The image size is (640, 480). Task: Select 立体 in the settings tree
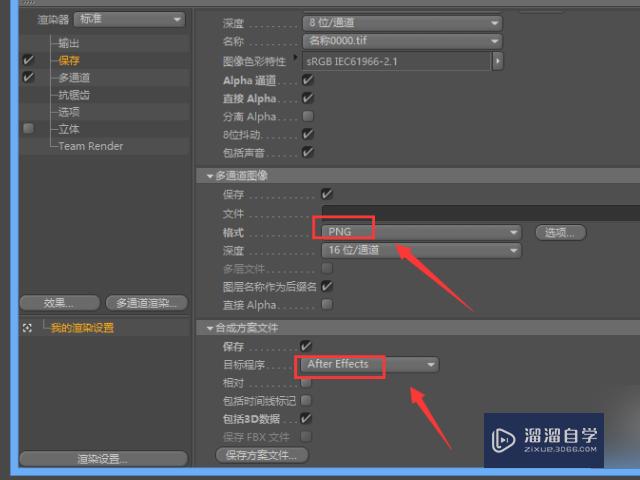click(x=69, y=129)
